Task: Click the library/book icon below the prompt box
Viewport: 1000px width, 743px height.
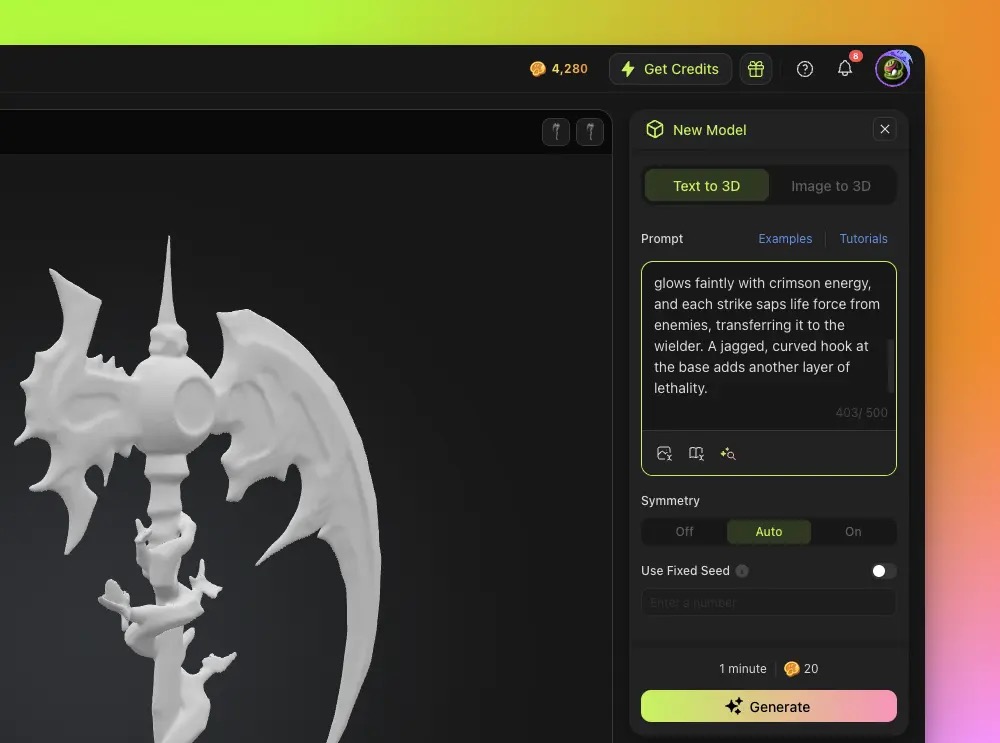Action: (x=696, y=453)
